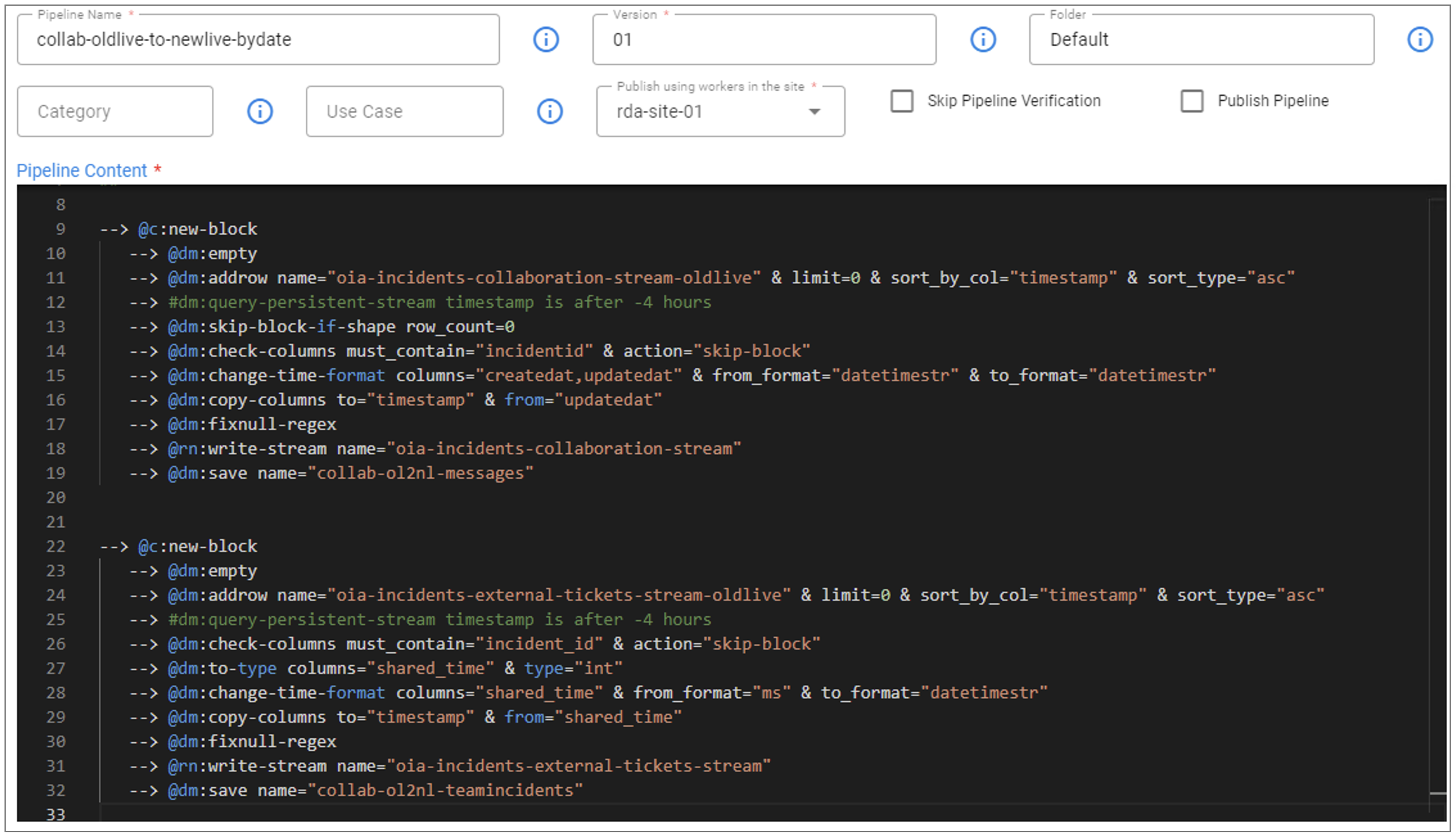1456x838 pixels.
Task: Click line number 9 in editor gutter
Action: pos(60,229)
